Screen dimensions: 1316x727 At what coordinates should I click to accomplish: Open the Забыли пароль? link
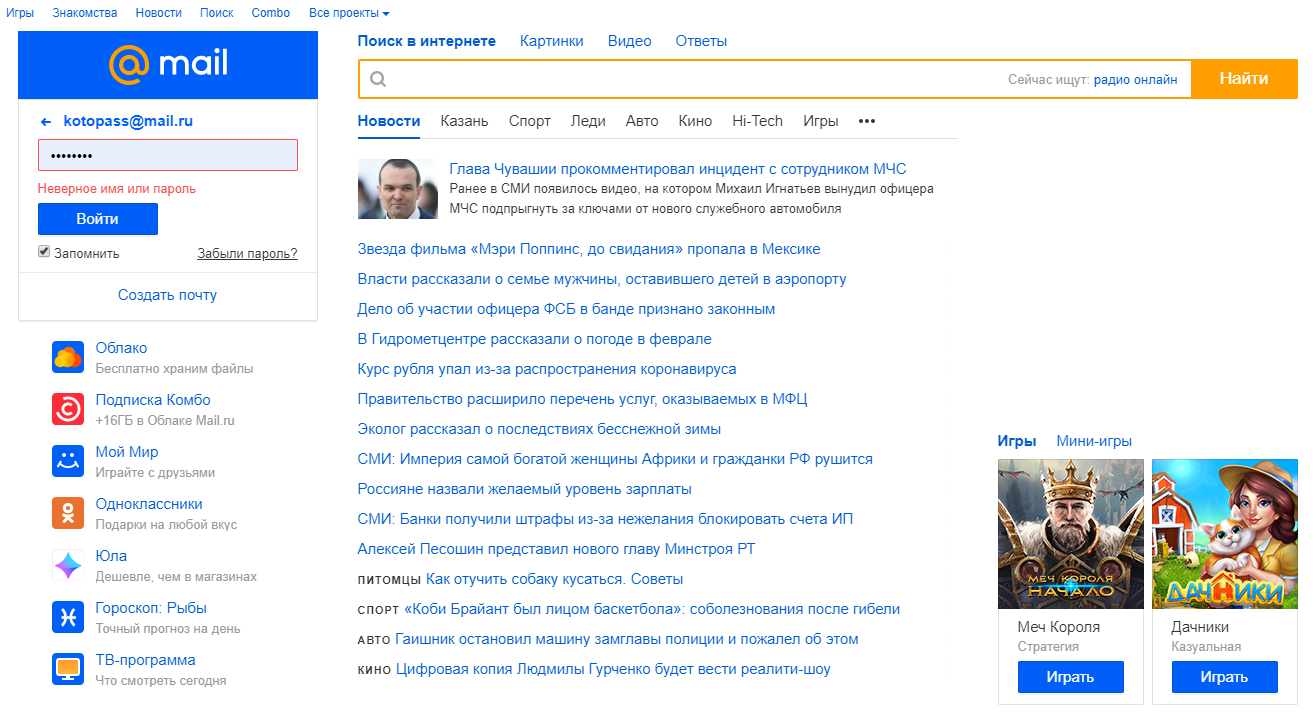coord(247,254)
